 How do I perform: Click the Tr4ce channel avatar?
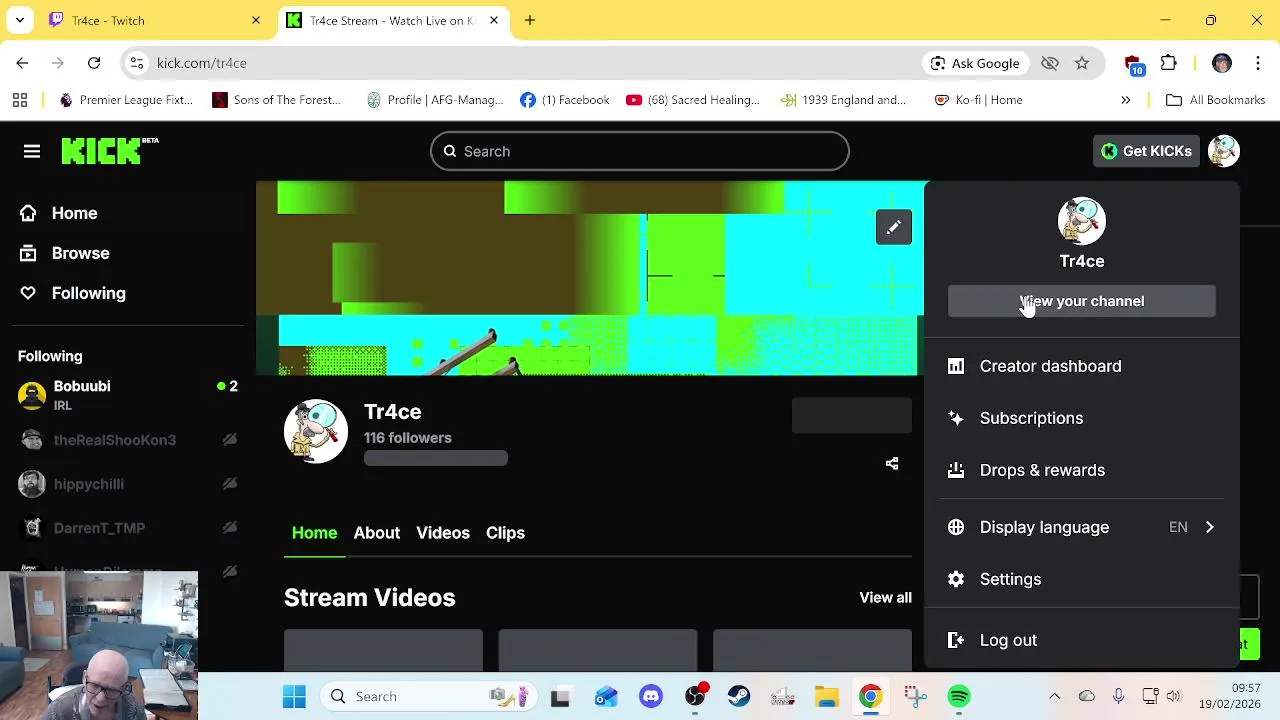316,431
